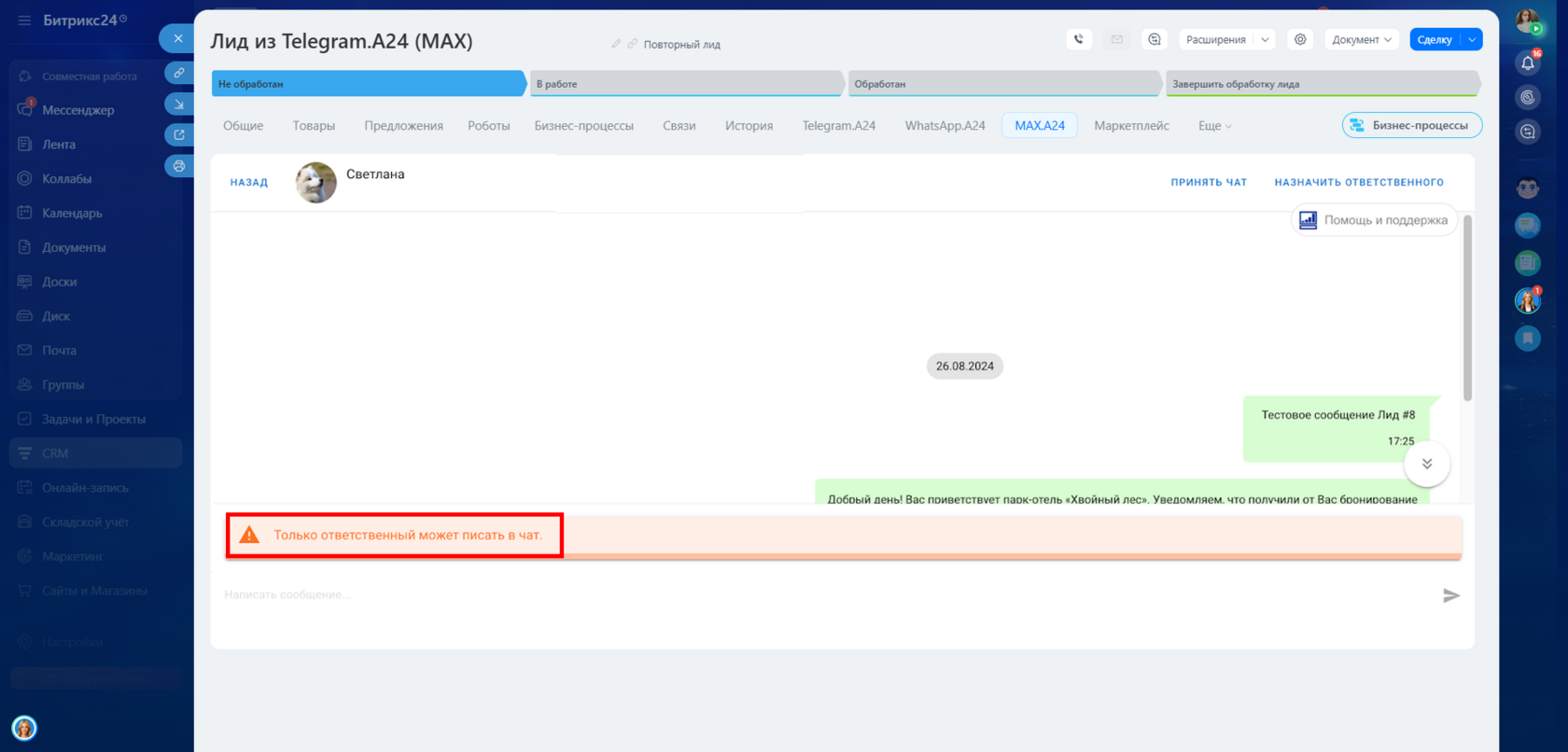Image resolution: width=1568 pixels, height=752 pixels.
Task: Switch to the Предложения tab
Action: pyautogui.click(x=403, y=126)
